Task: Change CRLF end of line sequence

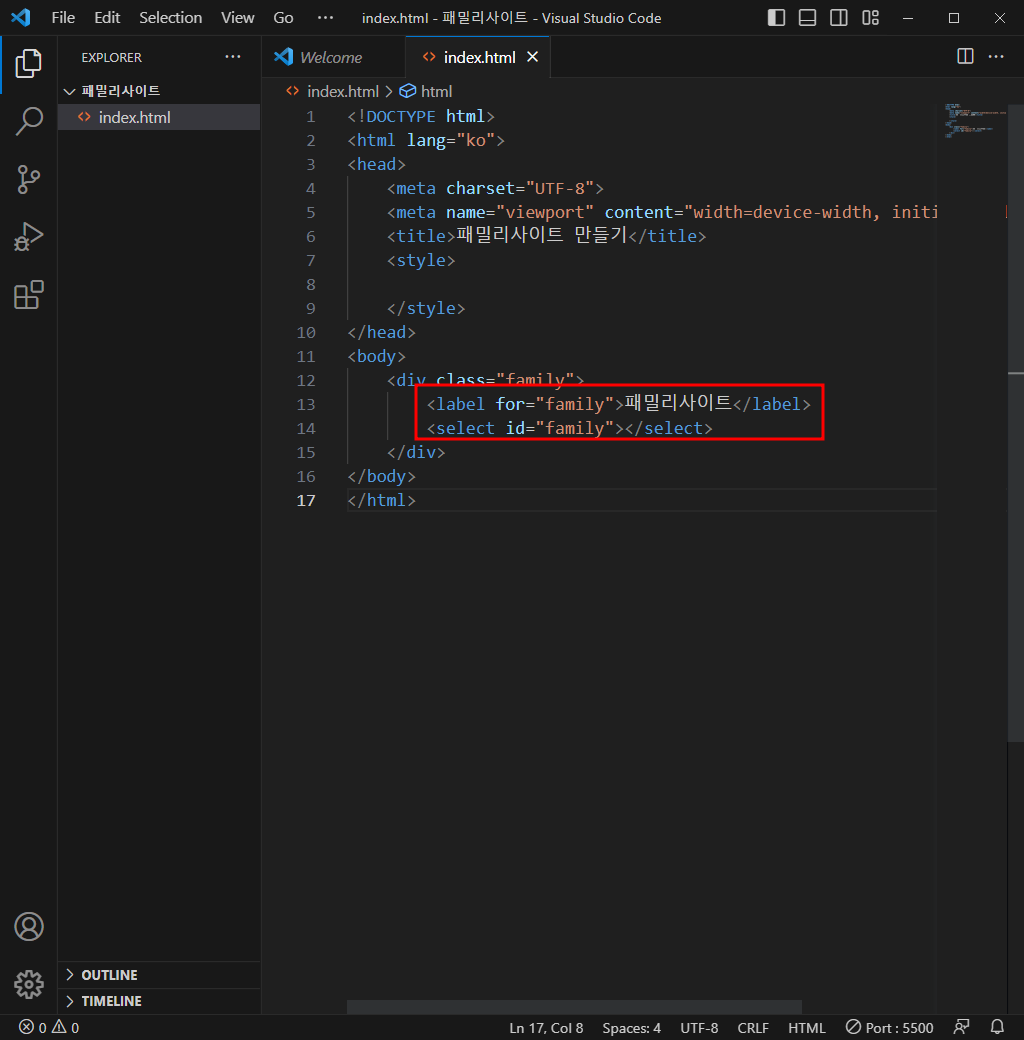Action: coord(753,1028)
